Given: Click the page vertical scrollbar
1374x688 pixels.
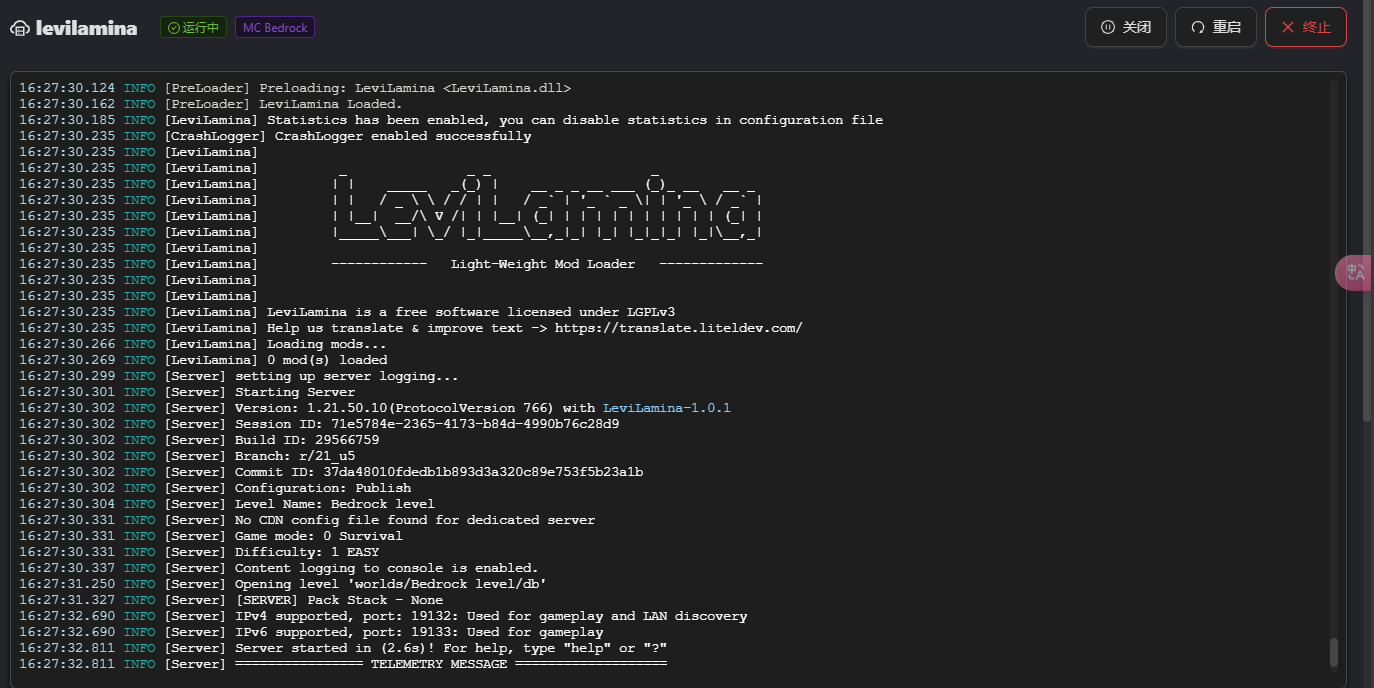Looking at the screenshot, I should 1368,210.
